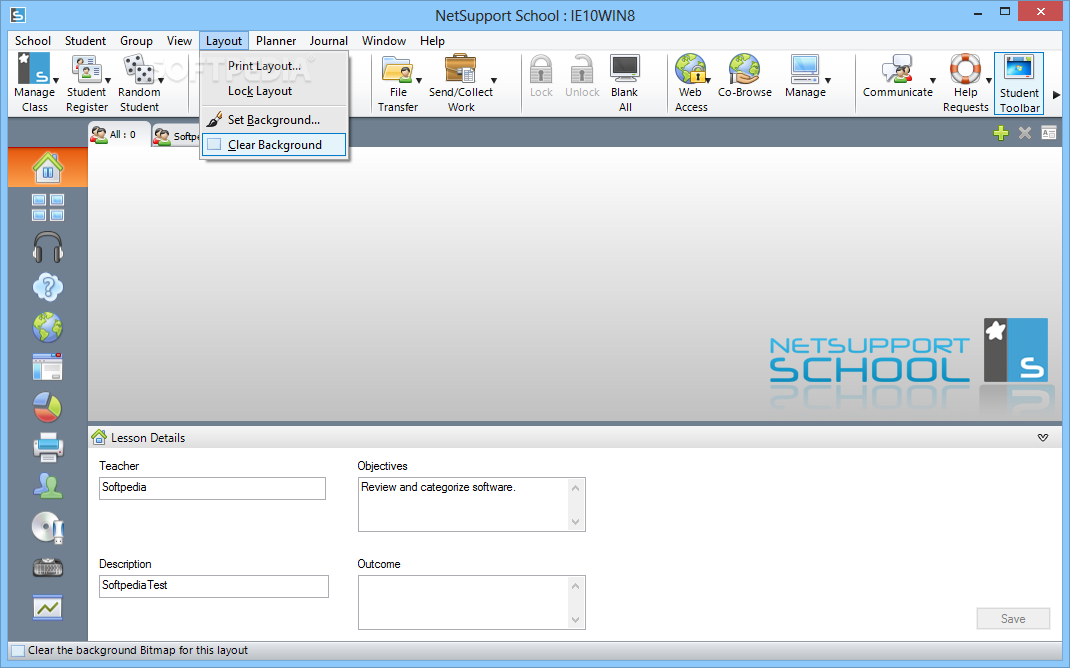Open the web globe view in sidebar
Screen dimensions: 1070x668
click(x=48, y=328)
